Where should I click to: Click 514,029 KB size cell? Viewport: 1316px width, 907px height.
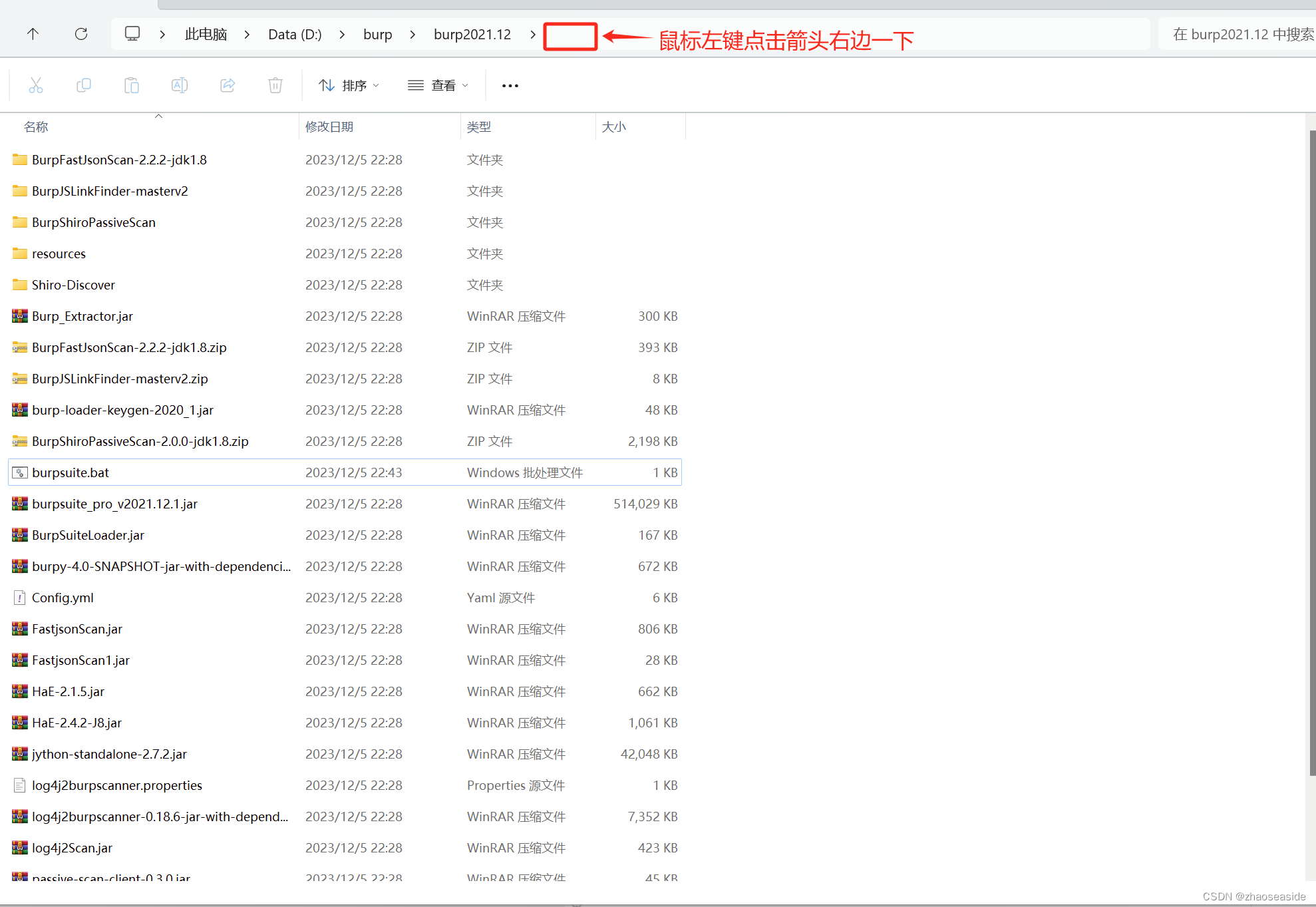click(x=645, y=504)
